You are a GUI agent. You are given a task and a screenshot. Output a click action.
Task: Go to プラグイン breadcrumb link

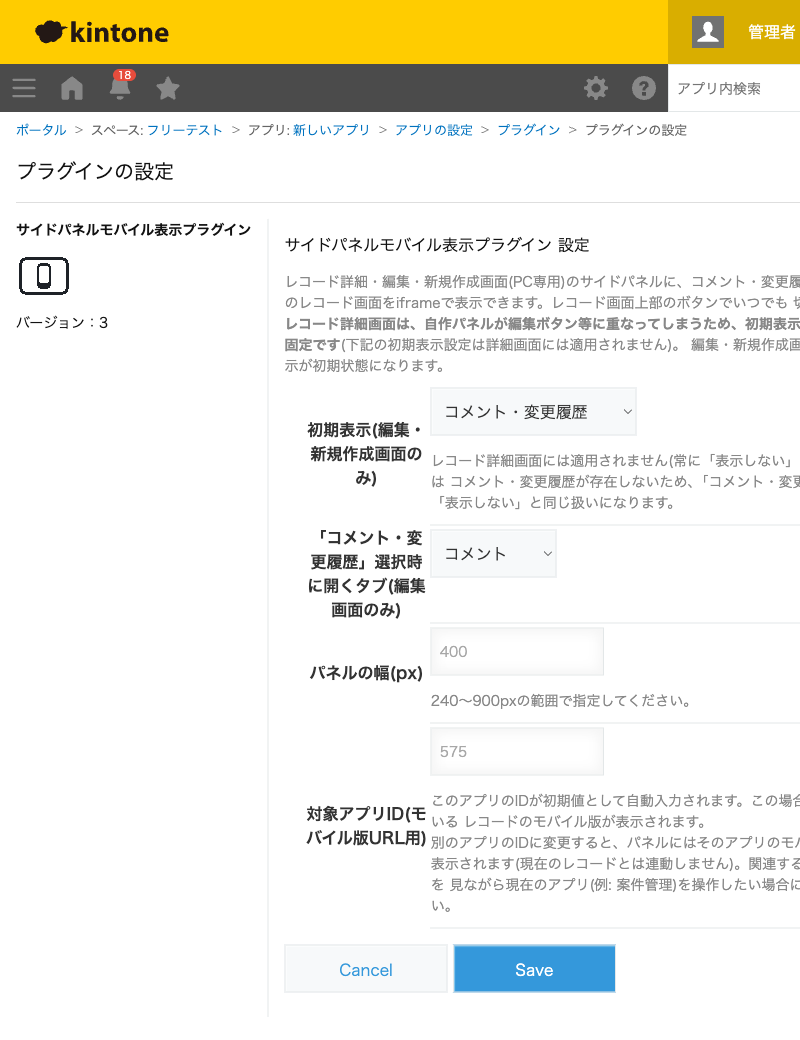point(529,130)
